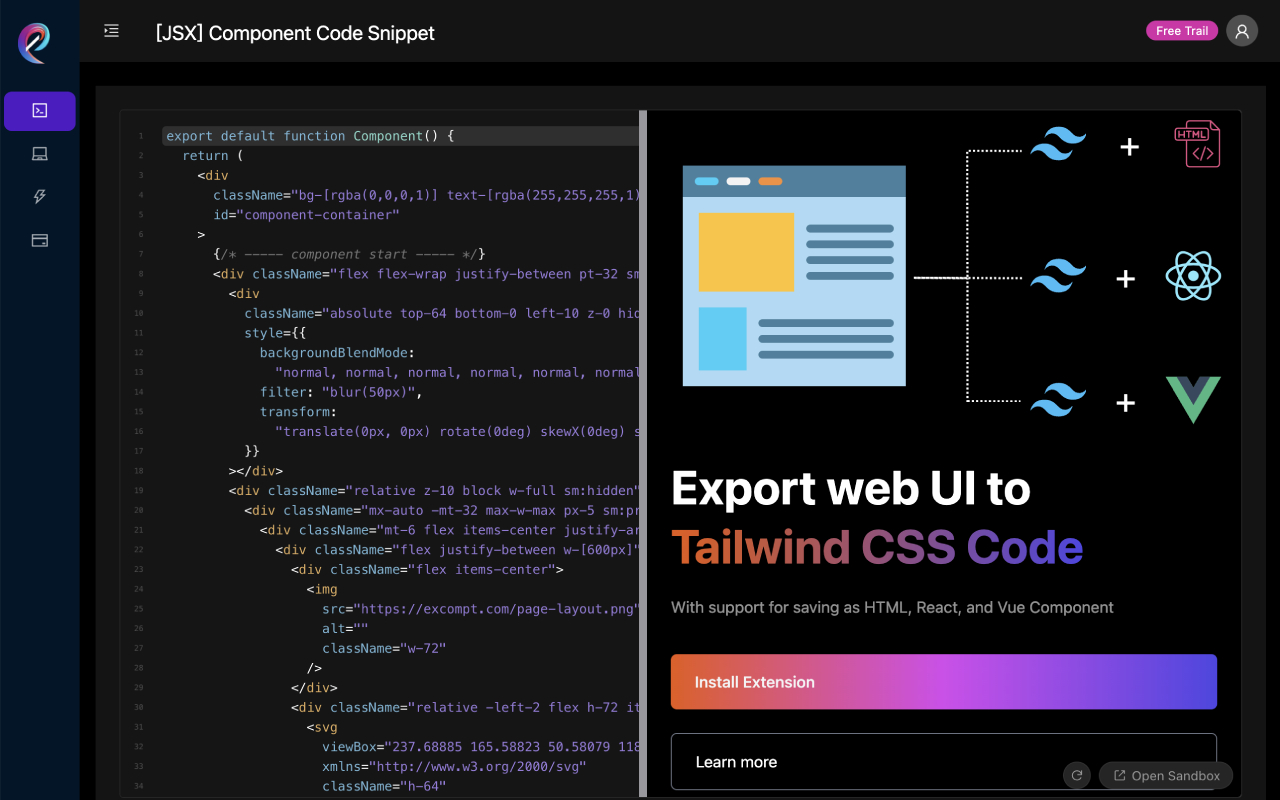This screenshot has width=1280, height=800.
Task: Click the outline toggle icon beside the title
Action: [111, 31]
